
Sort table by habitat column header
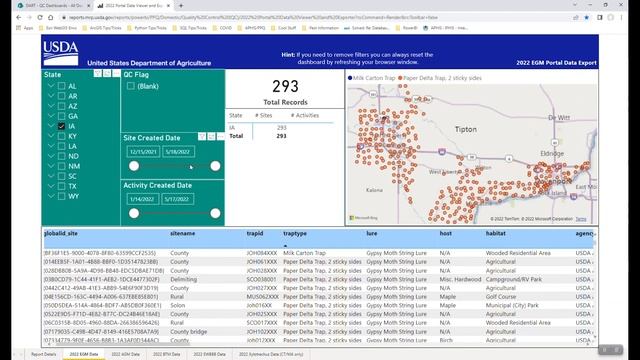click(496, 233)
